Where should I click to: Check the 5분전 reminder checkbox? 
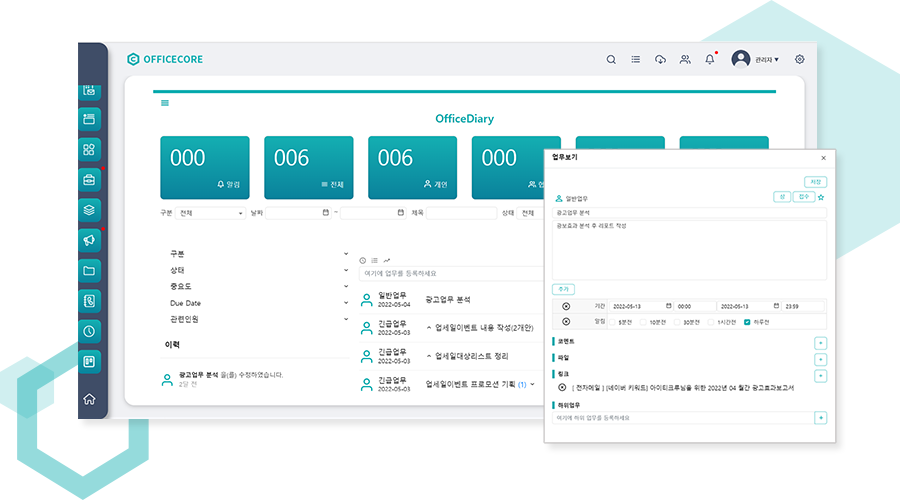coord(613,322)
